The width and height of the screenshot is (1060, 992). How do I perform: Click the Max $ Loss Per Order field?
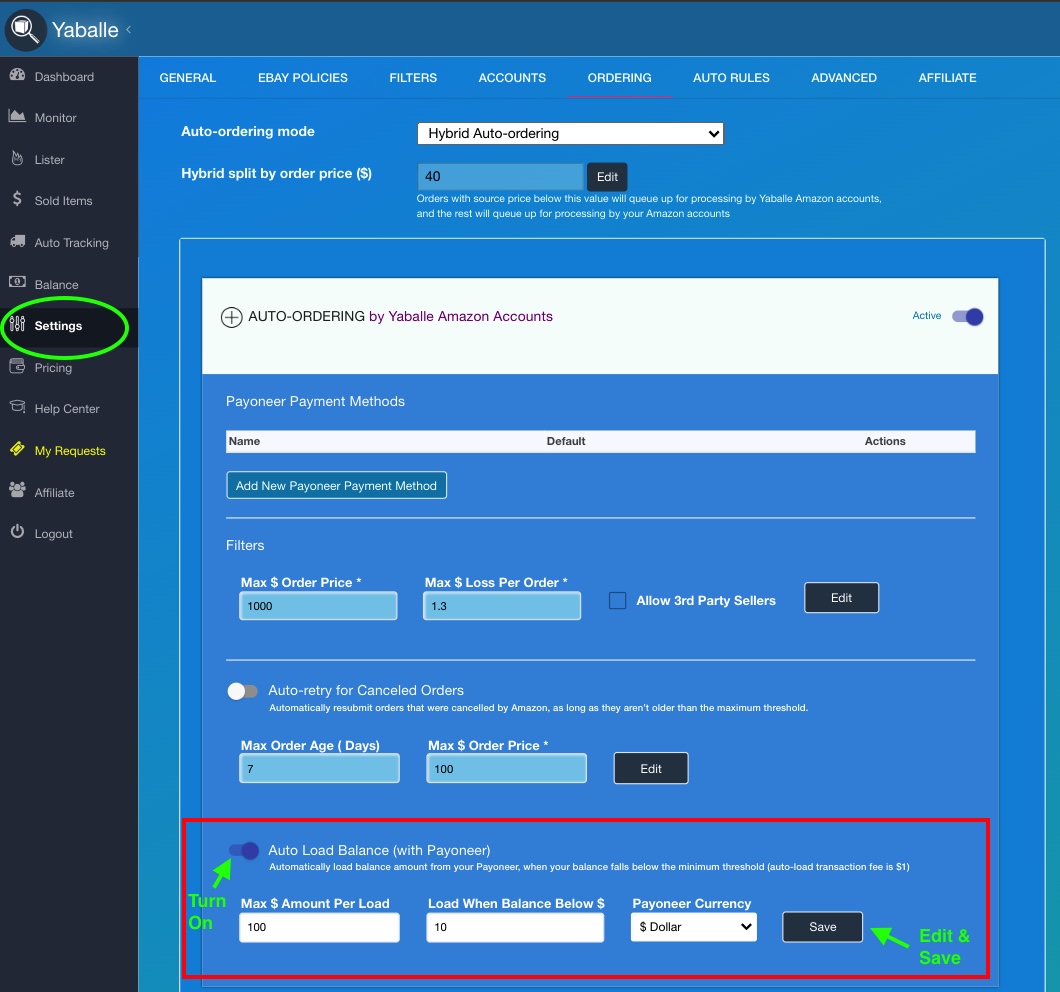(502, 606)
